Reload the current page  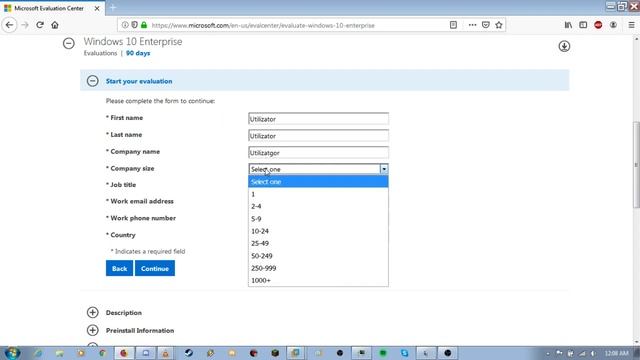coord(40,25)
